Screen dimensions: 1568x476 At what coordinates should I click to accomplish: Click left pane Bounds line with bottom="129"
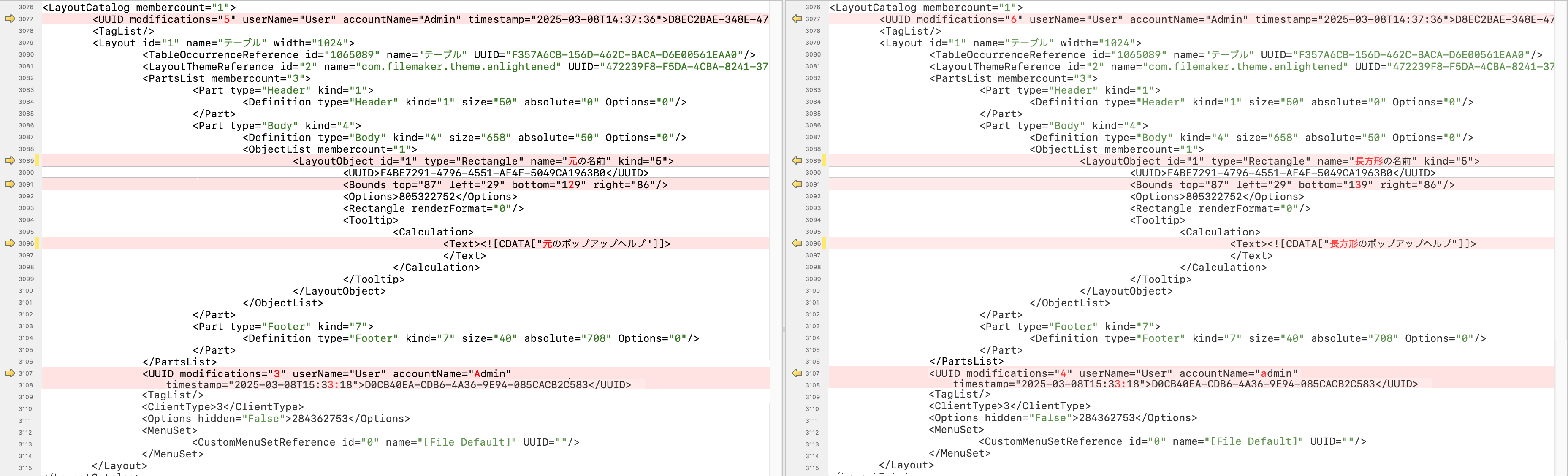(505, 185)
